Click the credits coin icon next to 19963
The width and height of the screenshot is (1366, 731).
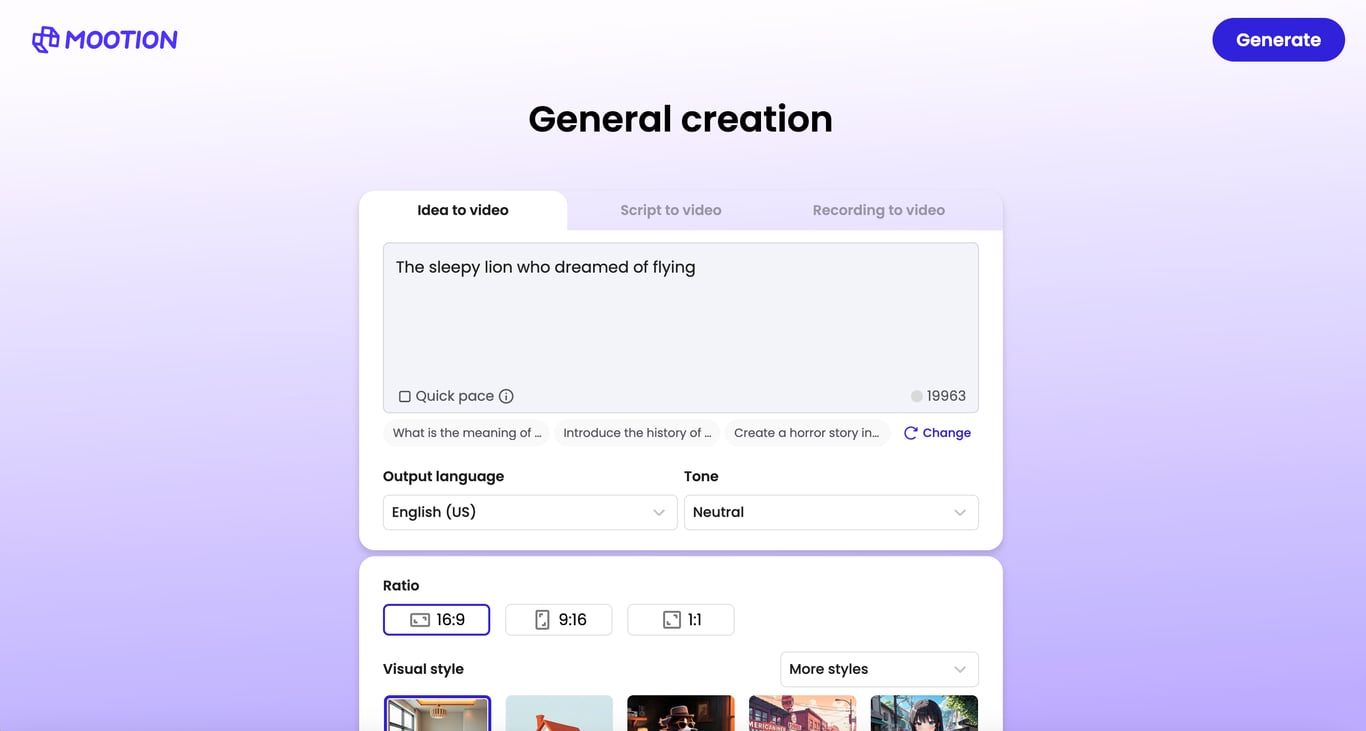pyautogui.click(x=916, y=396)
